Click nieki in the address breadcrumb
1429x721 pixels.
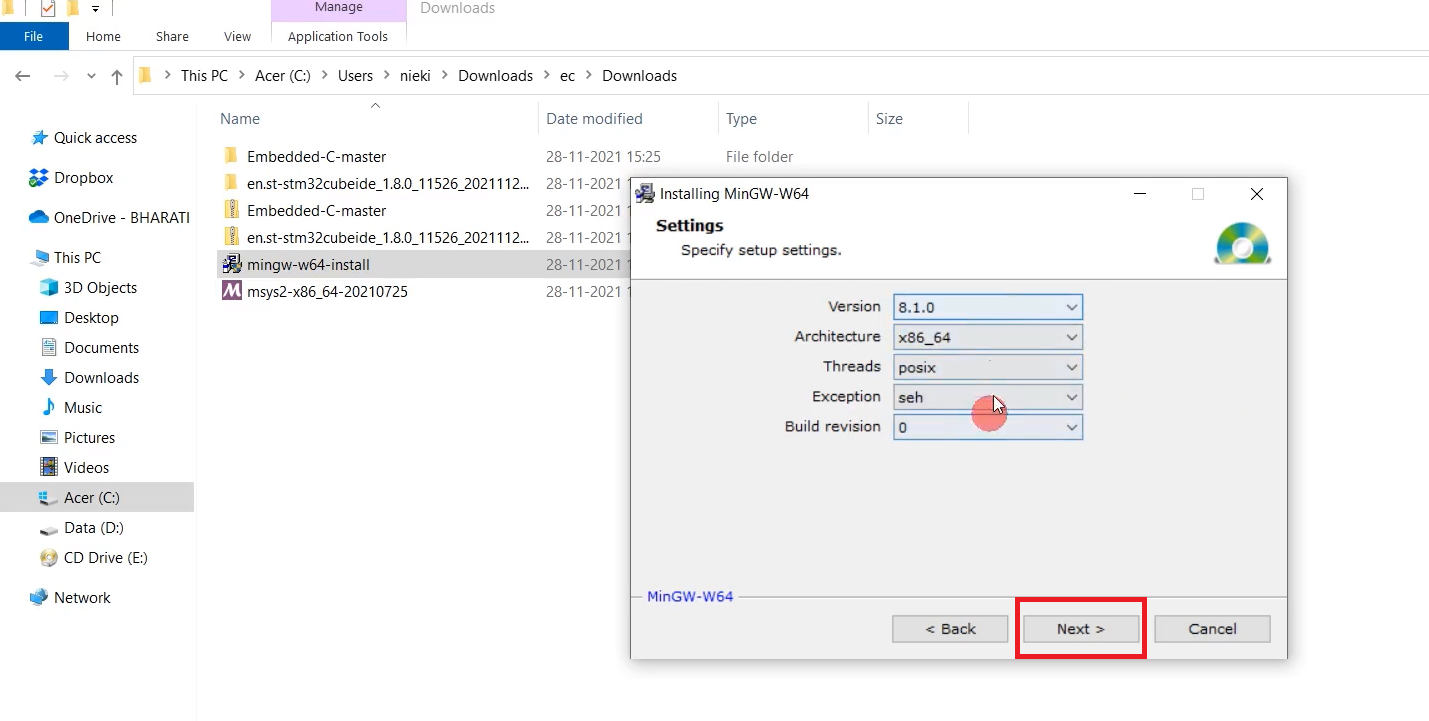(x=415, y=76)
